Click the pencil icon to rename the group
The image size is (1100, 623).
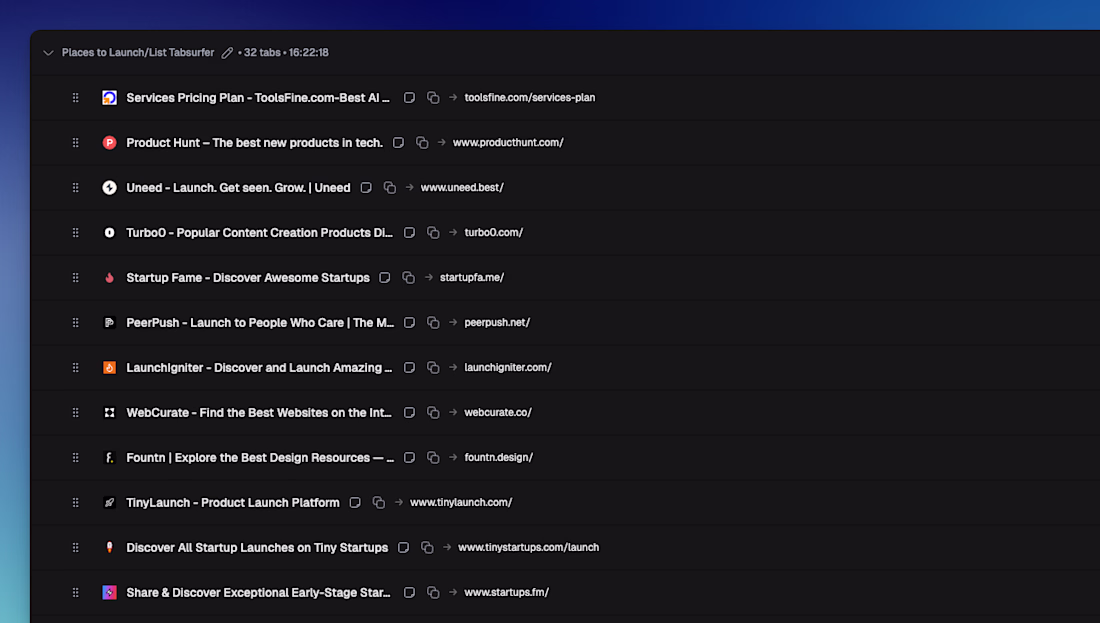pos(227,53)
